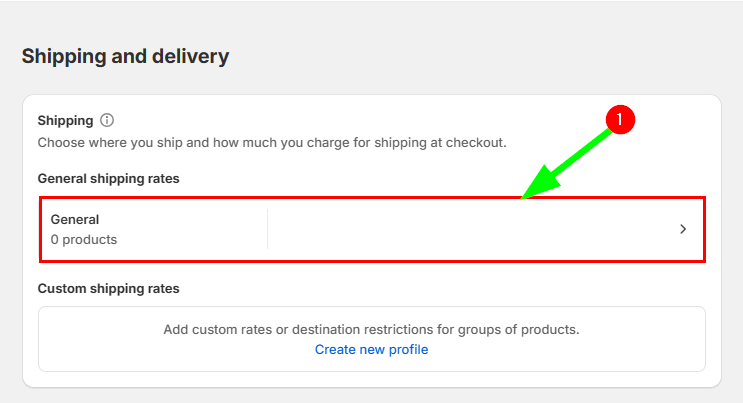Click the info icon beside Shipping
This screenshot has height=403, width=743.
(107, 120)
